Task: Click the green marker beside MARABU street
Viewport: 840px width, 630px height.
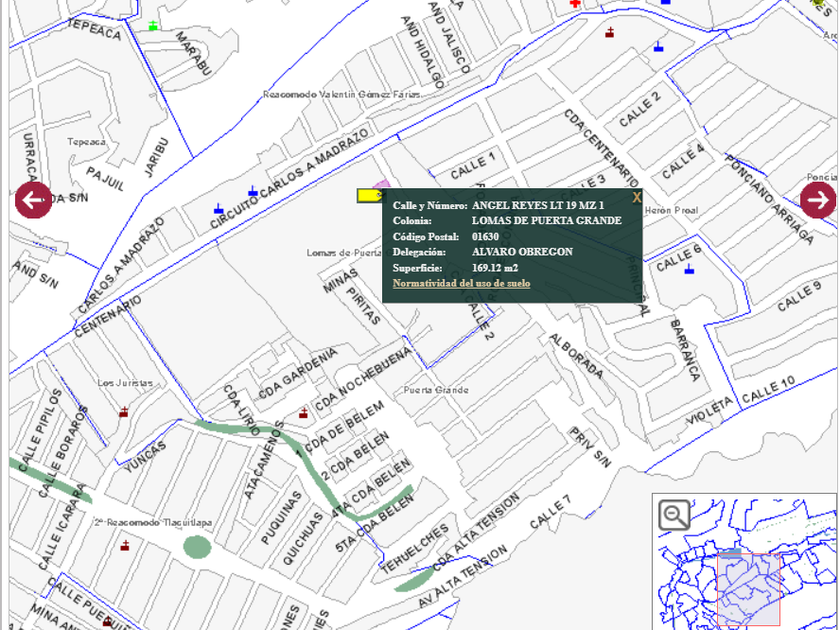Action: click(x=153, y=25)
